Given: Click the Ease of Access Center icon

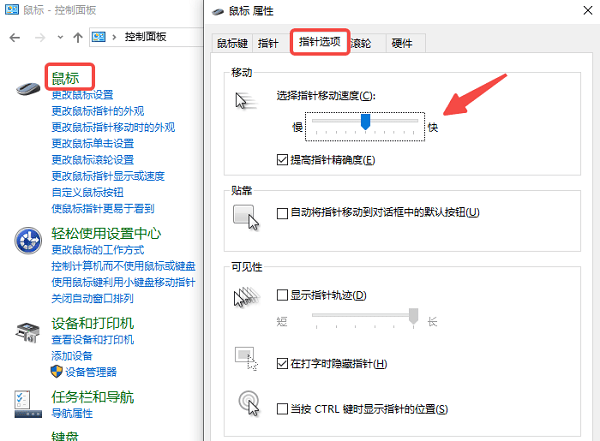Looking at the screenshot, I should click(28, 241).
